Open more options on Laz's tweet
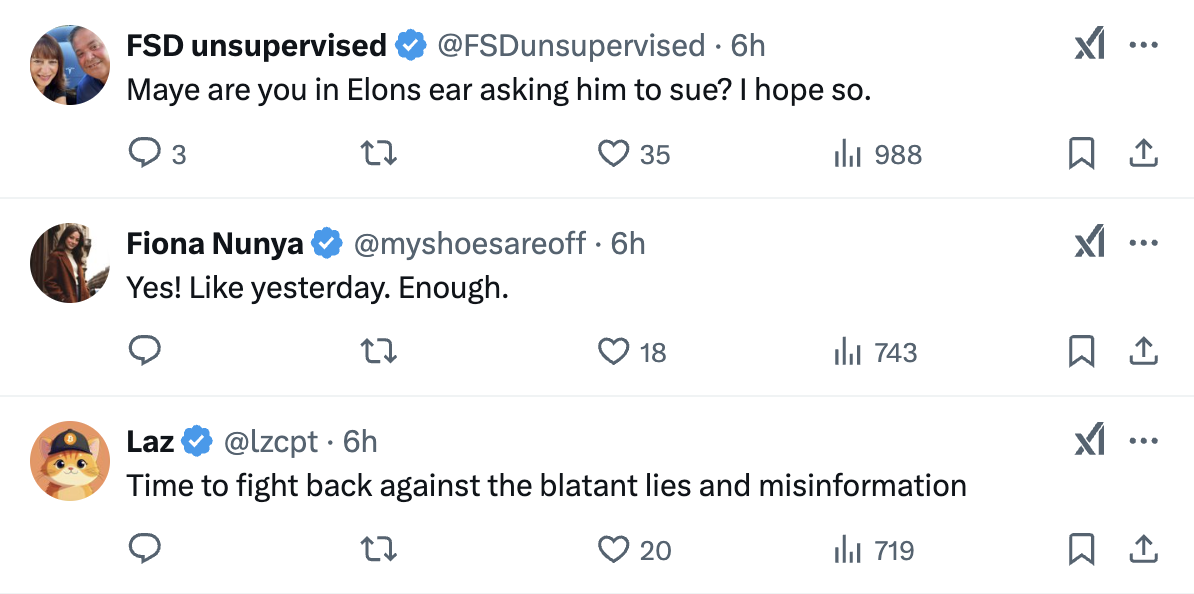 pyautogui.click(x=1143, y=441)
